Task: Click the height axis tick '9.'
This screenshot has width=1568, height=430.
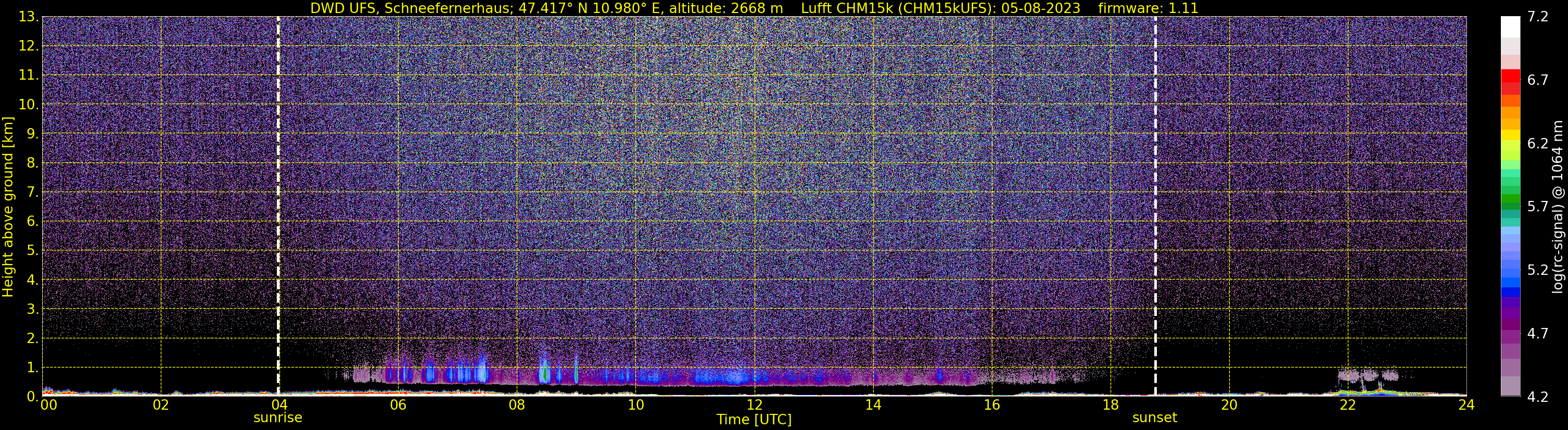Action: click(32, 134)
